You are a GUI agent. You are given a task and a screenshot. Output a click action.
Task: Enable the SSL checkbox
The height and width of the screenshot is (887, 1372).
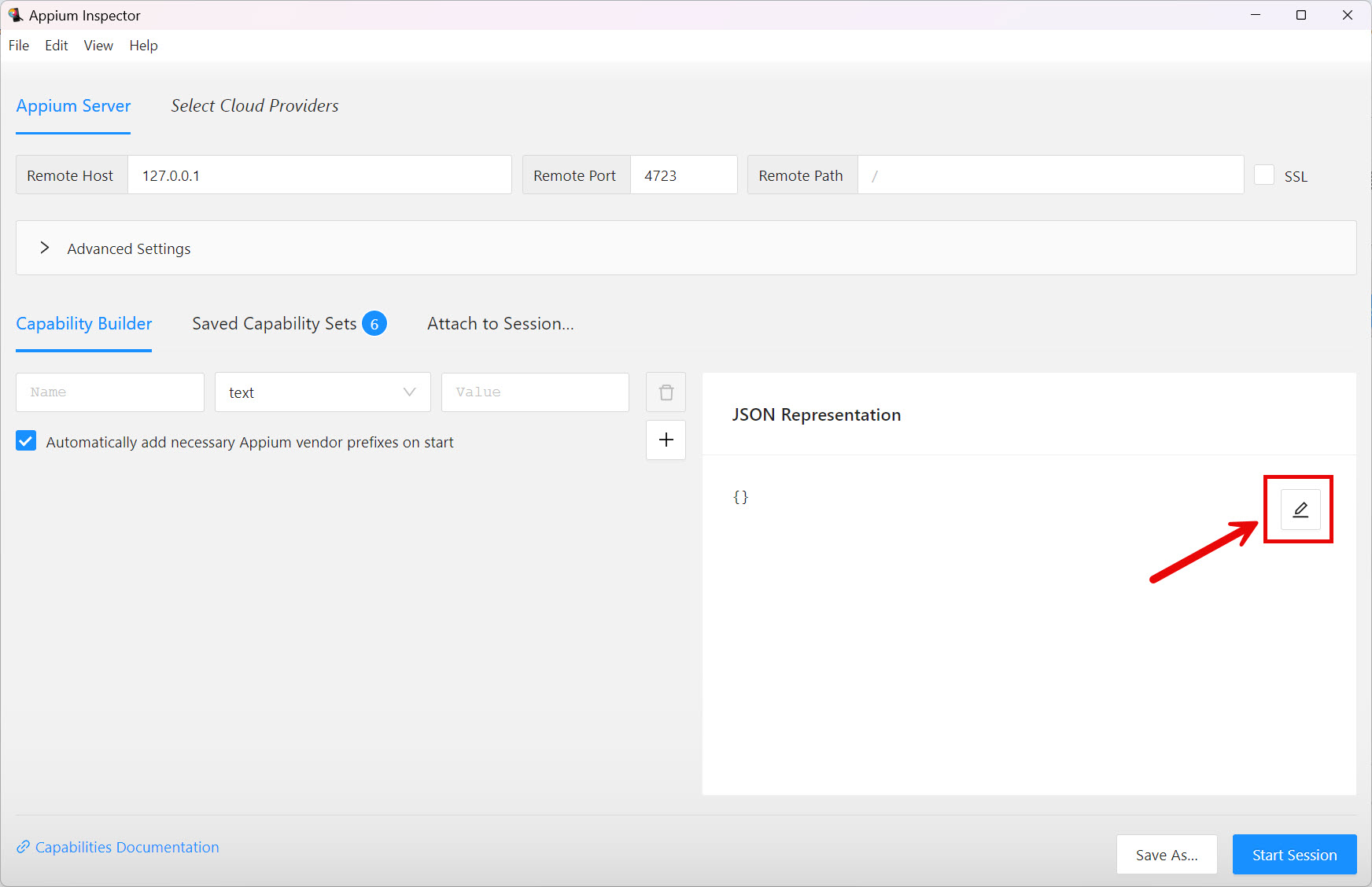(x=1264, y=175)
